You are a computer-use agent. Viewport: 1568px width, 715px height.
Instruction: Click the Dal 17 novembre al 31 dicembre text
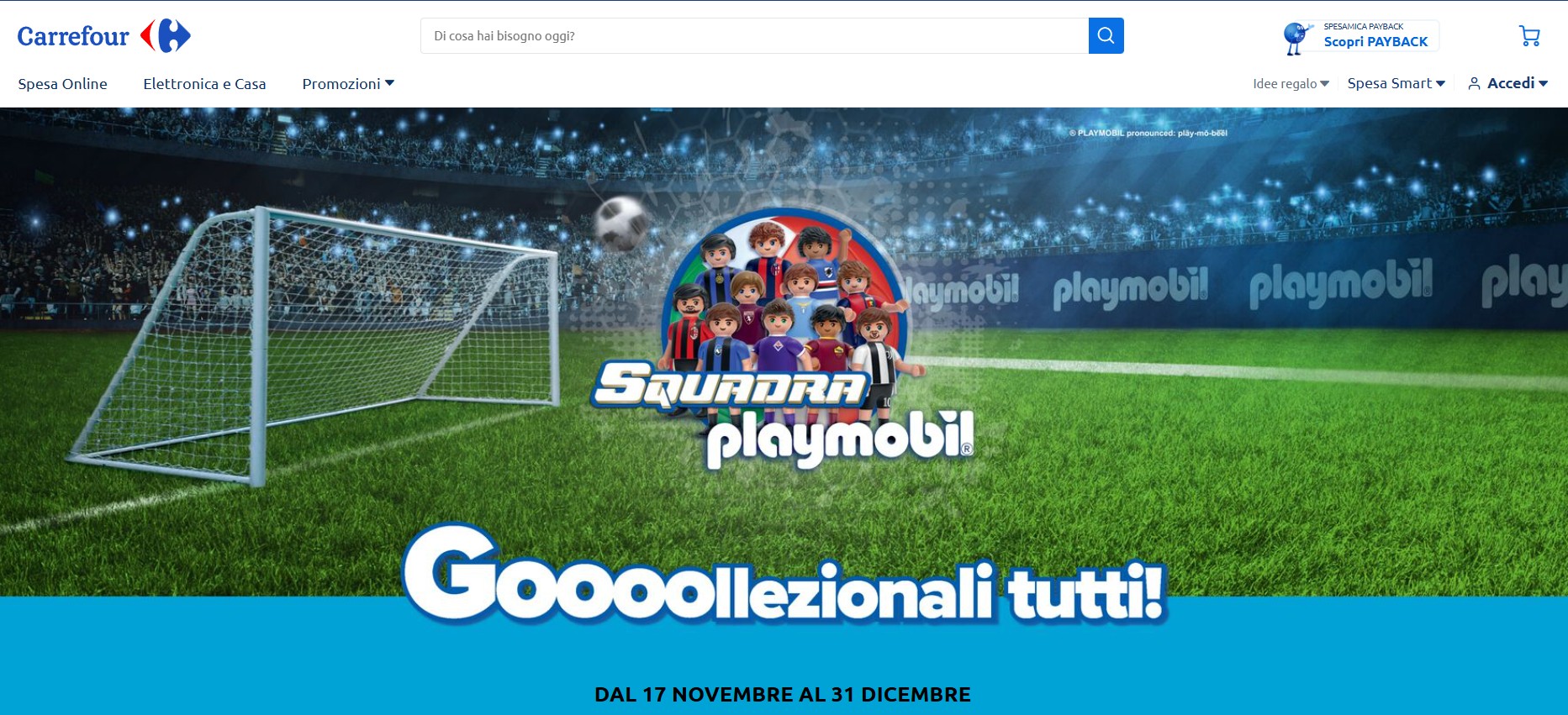783,695
